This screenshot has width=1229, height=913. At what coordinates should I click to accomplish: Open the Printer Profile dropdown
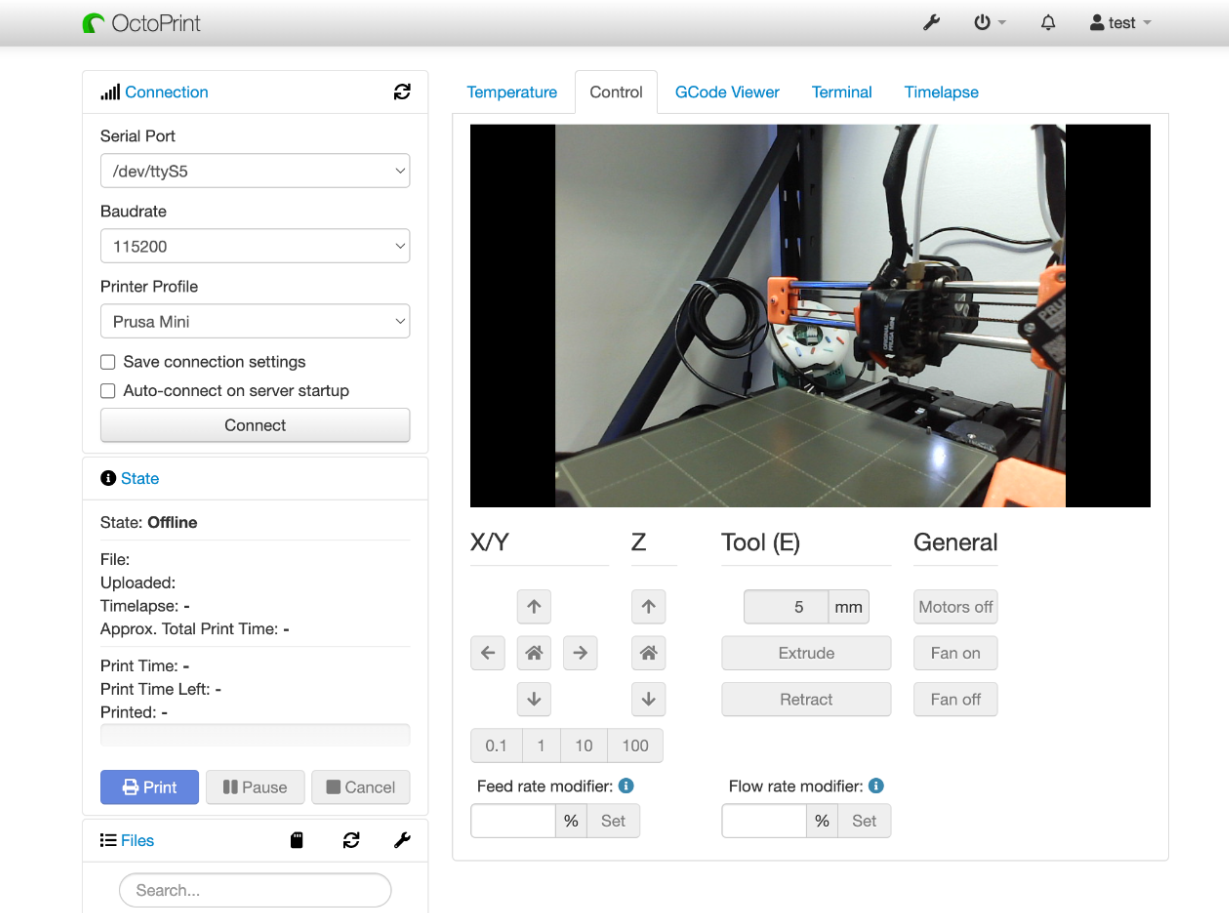[255, 321]
